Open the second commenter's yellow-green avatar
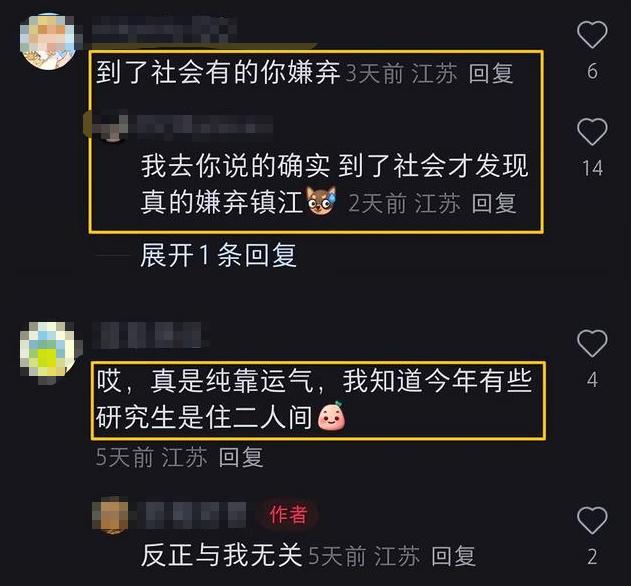The image size is (631, 586). pyautogui.click(x=48, y=352)
